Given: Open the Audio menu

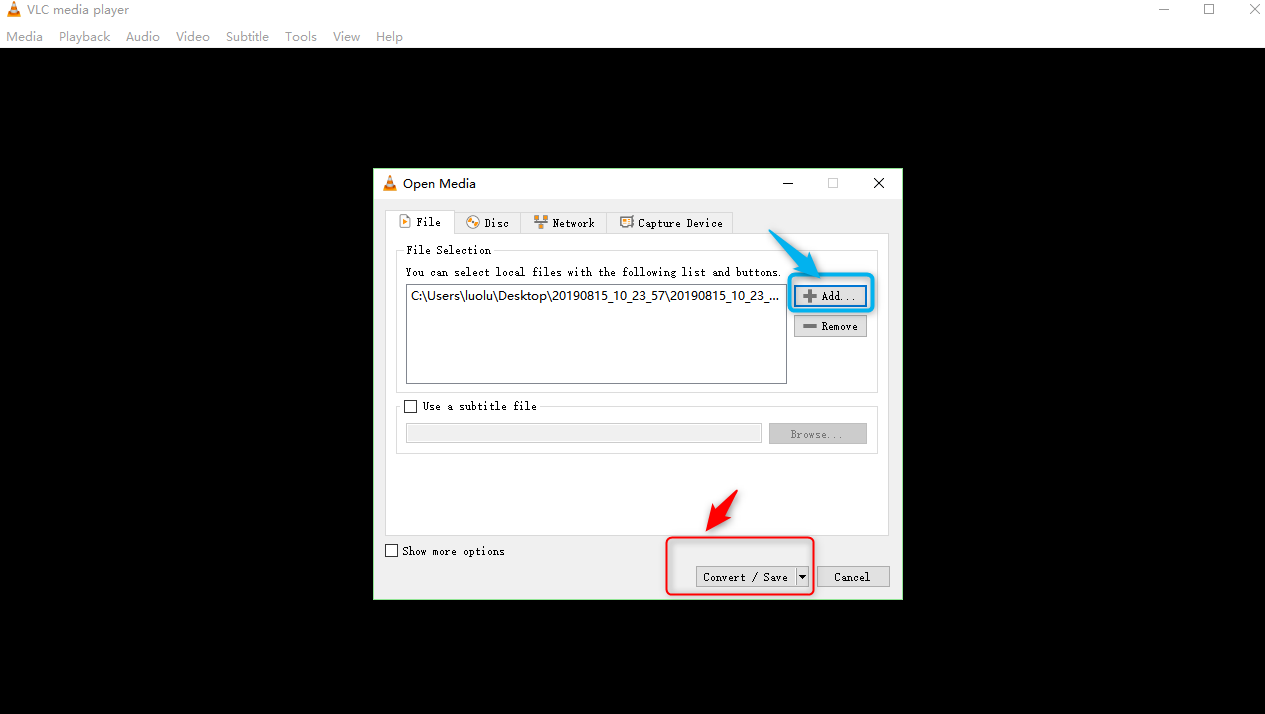Looking at the screenshot, I should [x=142, y=37].
